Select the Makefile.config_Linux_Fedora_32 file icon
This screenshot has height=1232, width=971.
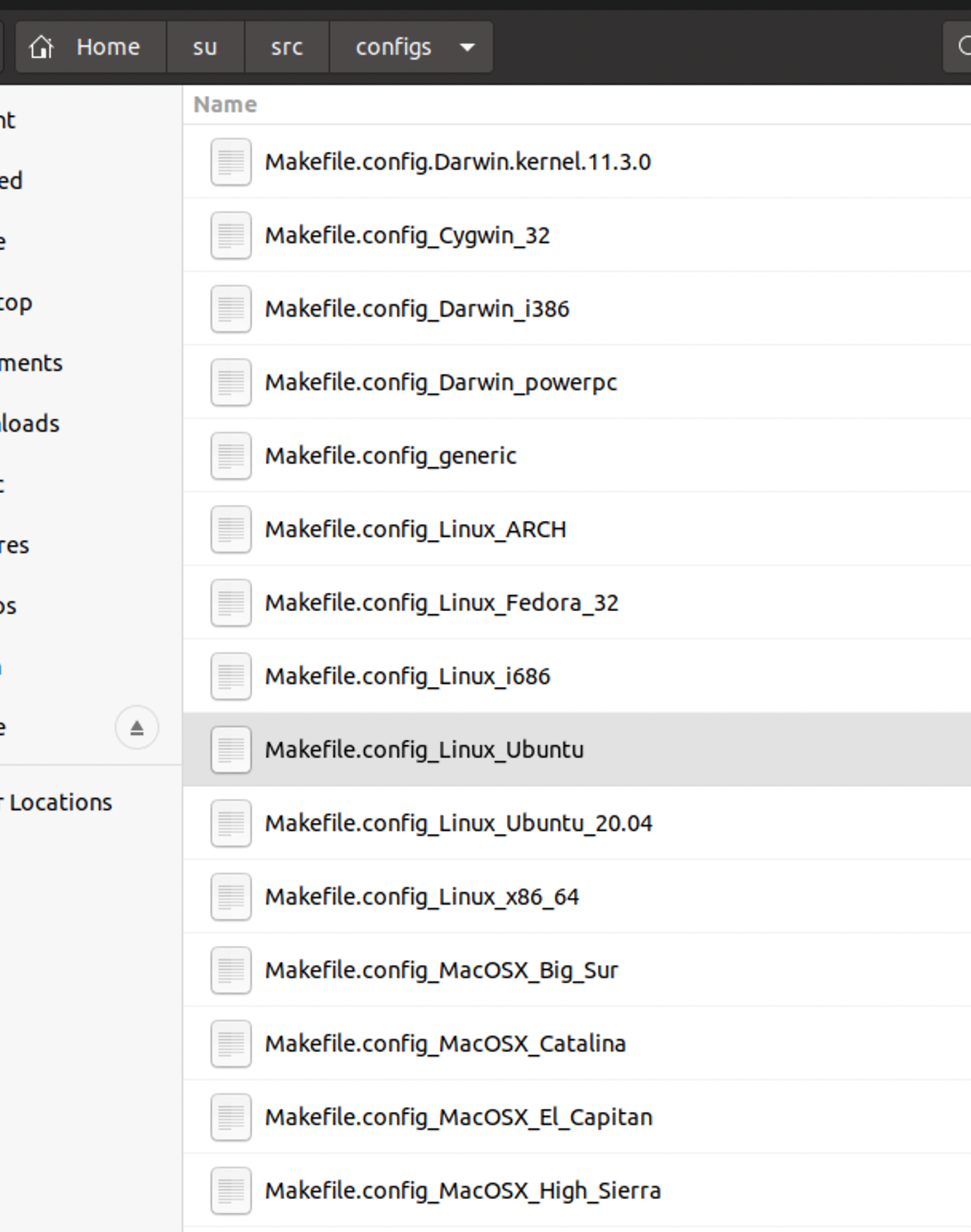coord(231,603)
